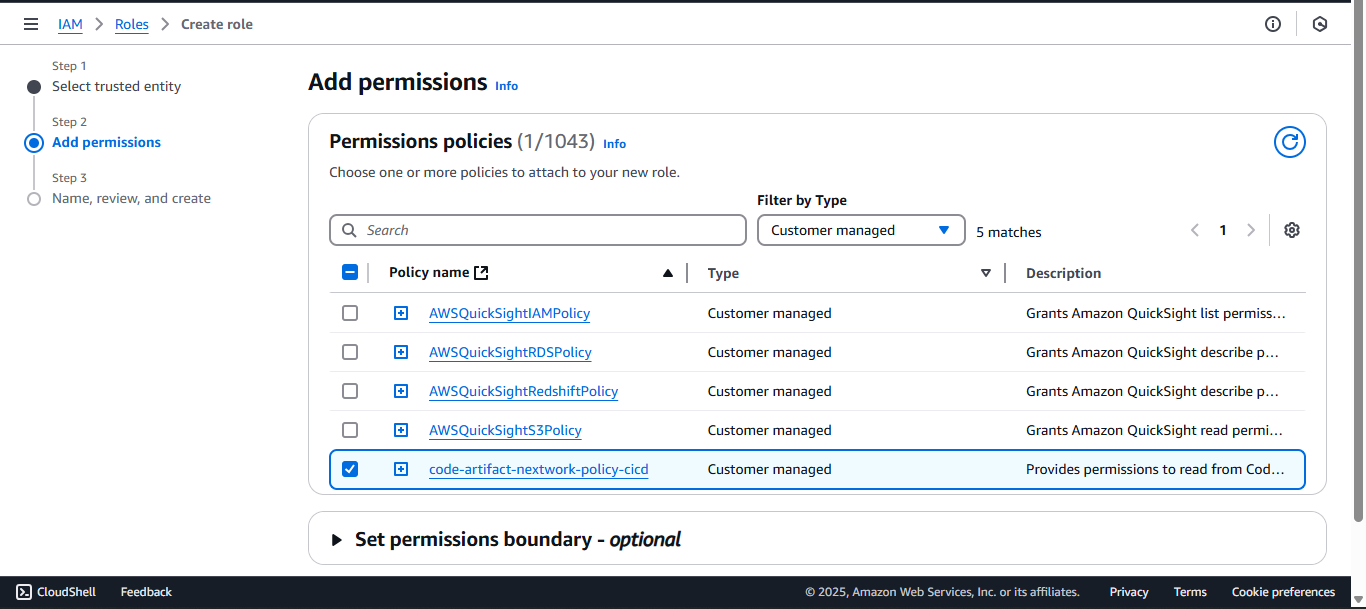This screenshot has width=1366, height=609.
Task: Click 'Grants Amazon QuickSight read permi…' description
Action: (1154, 430)
